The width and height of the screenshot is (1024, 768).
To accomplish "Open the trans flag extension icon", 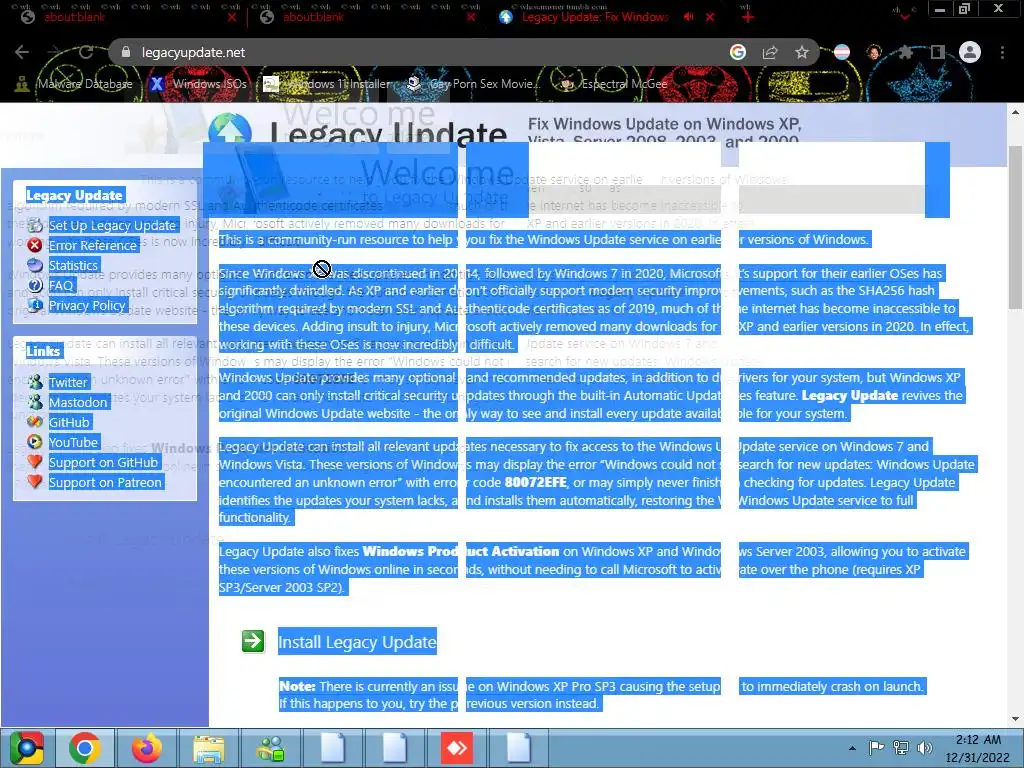I will point(842,52).
